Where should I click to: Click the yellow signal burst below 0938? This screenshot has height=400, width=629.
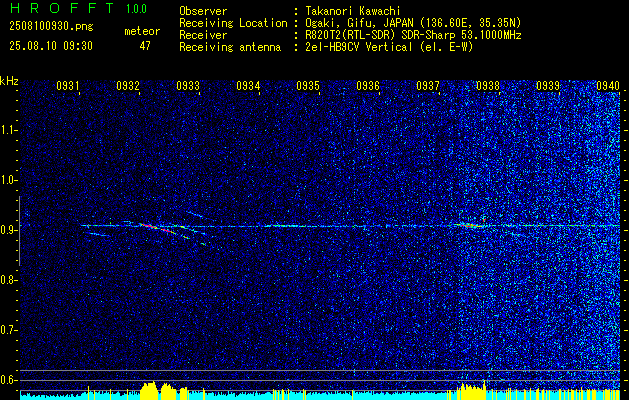pyautogui.click(x=472, y=391)
